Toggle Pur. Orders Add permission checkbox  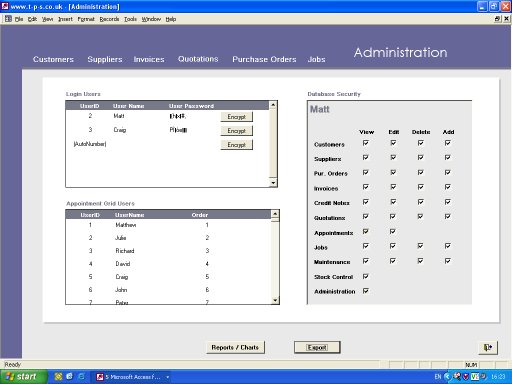coord(448,172)
